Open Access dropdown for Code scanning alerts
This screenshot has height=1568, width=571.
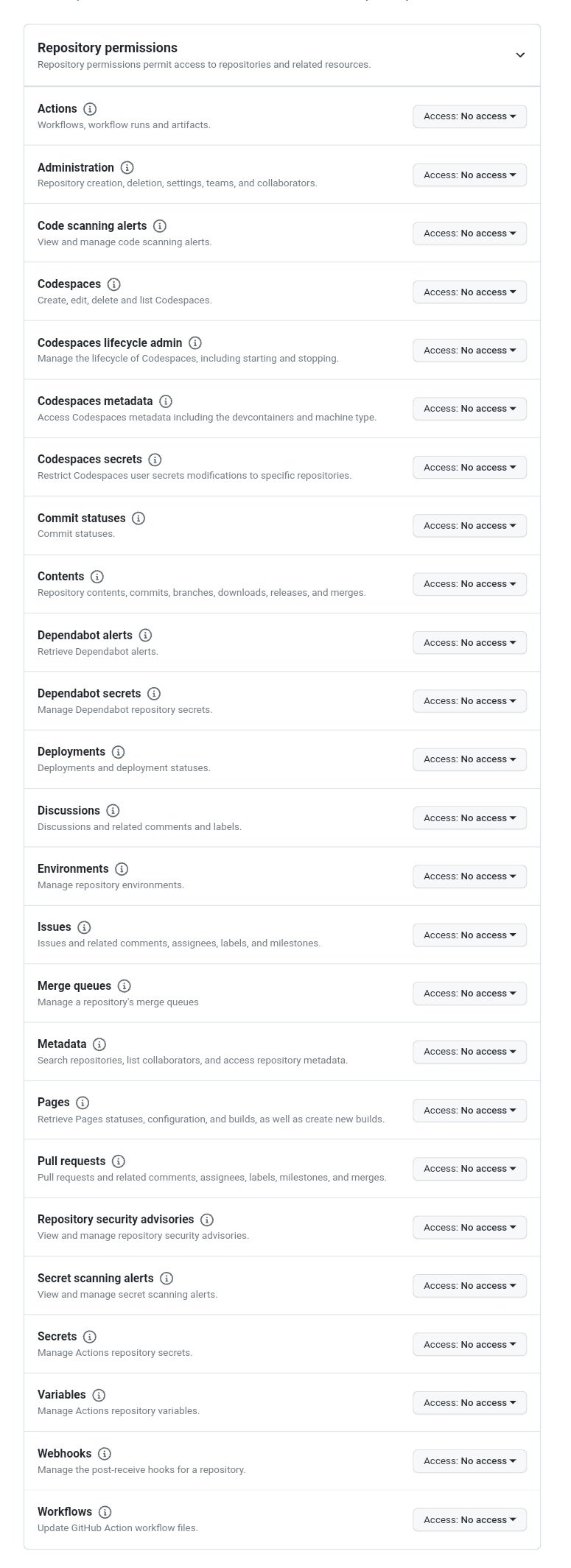pyautogui.click(x=469, y=233)
